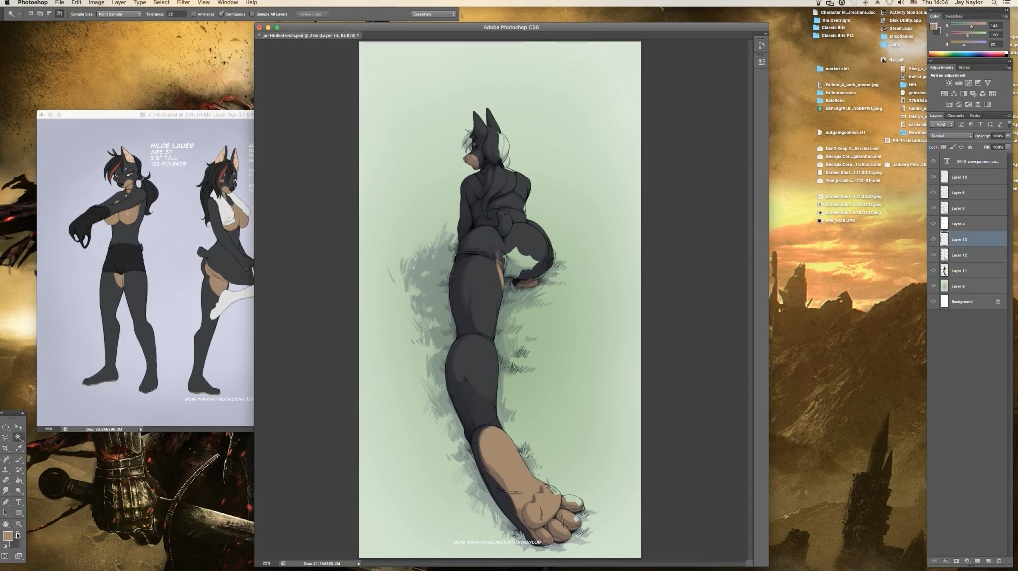Open the layer blend mode dropdown
Viewport: 1018px width, 571px height.
pos(948,135)
